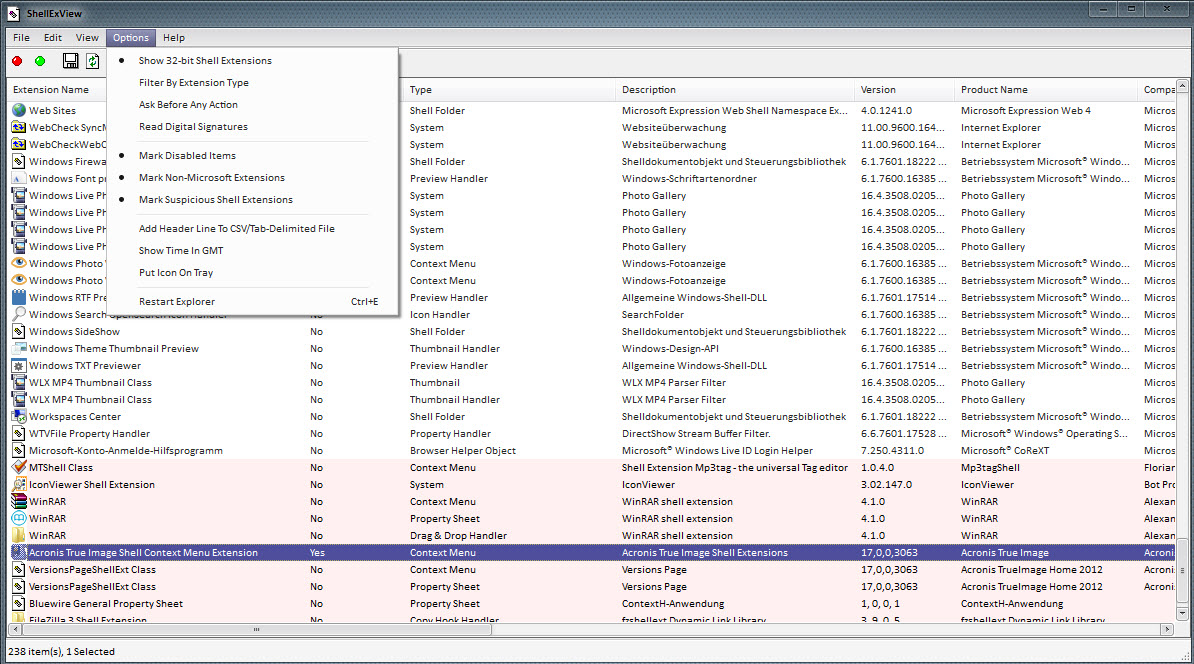Screen dimensions: 1194x664
Task: Click the Windows Font row icon
Action: (x=19, y=178)
